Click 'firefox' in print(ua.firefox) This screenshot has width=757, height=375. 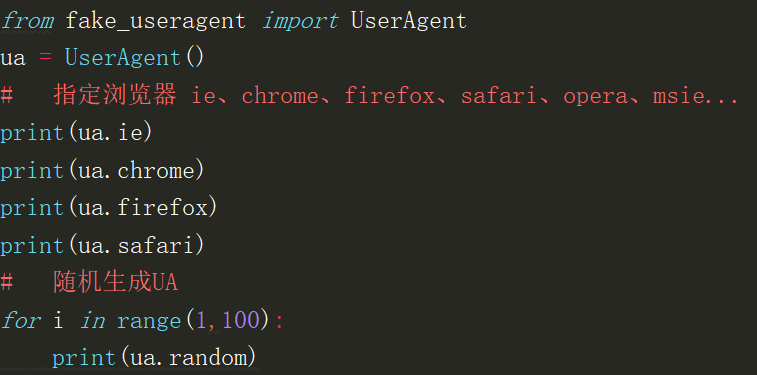tap(162, 208)
